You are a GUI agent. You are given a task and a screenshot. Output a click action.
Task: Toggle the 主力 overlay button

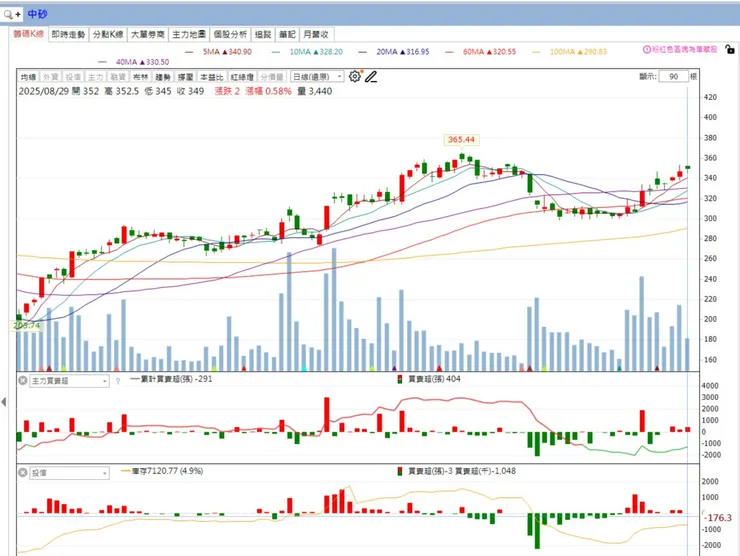point(95,77)
